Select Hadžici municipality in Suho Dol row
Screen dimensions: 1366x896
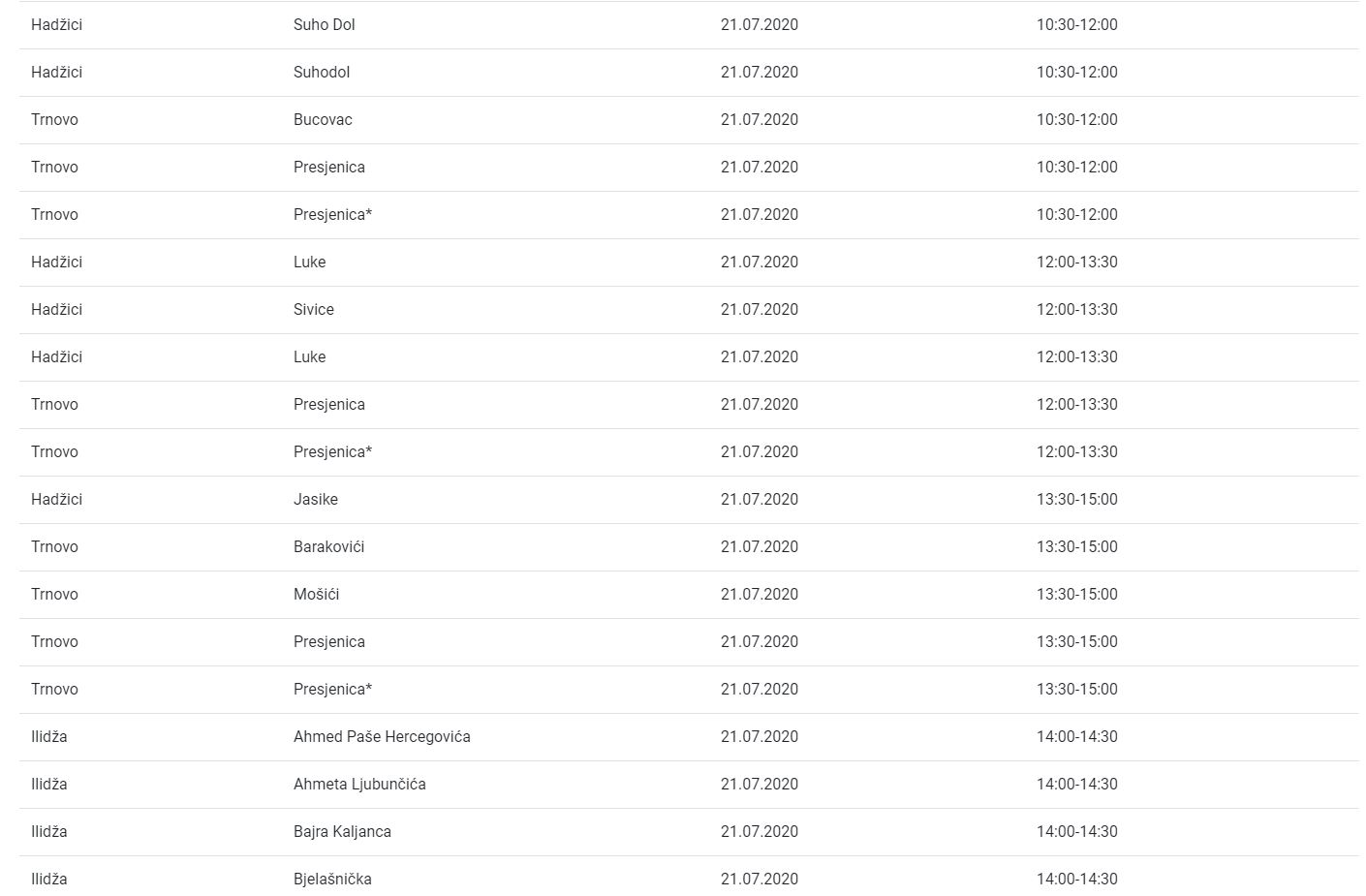coord(56,25)
